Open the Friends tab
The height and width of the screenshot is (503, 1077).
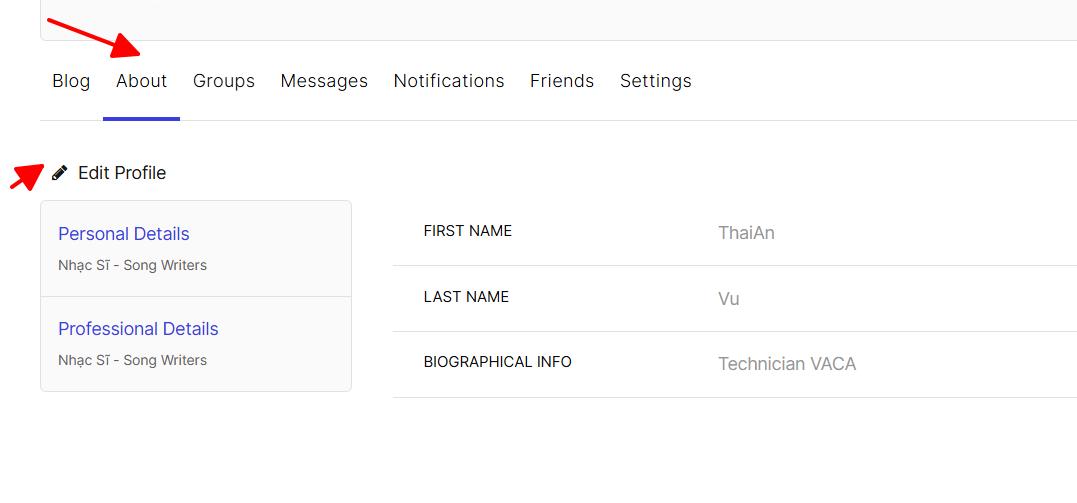point(562,81)
